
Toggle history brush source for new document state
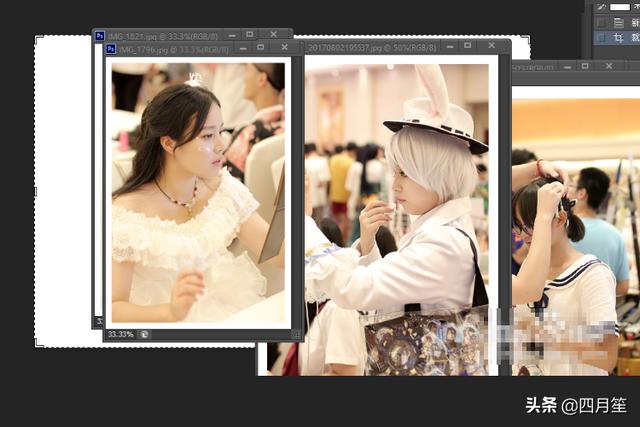click(601, 22)
